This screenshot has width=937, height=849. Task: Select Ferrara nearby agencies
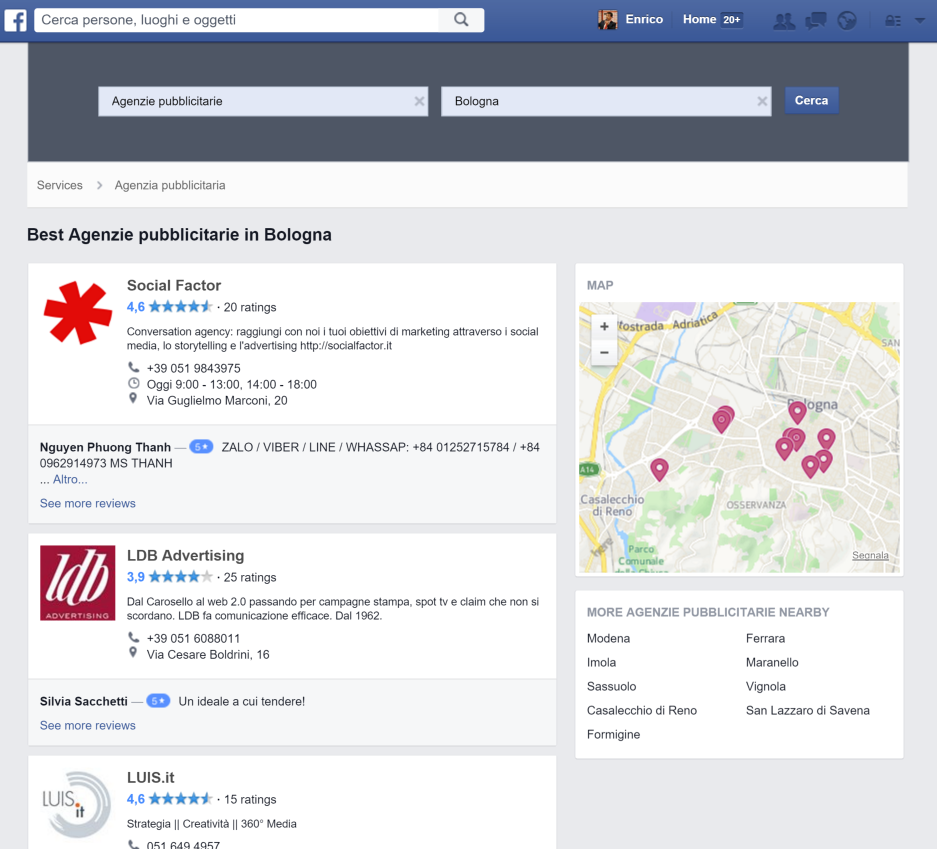click(765, 638)
